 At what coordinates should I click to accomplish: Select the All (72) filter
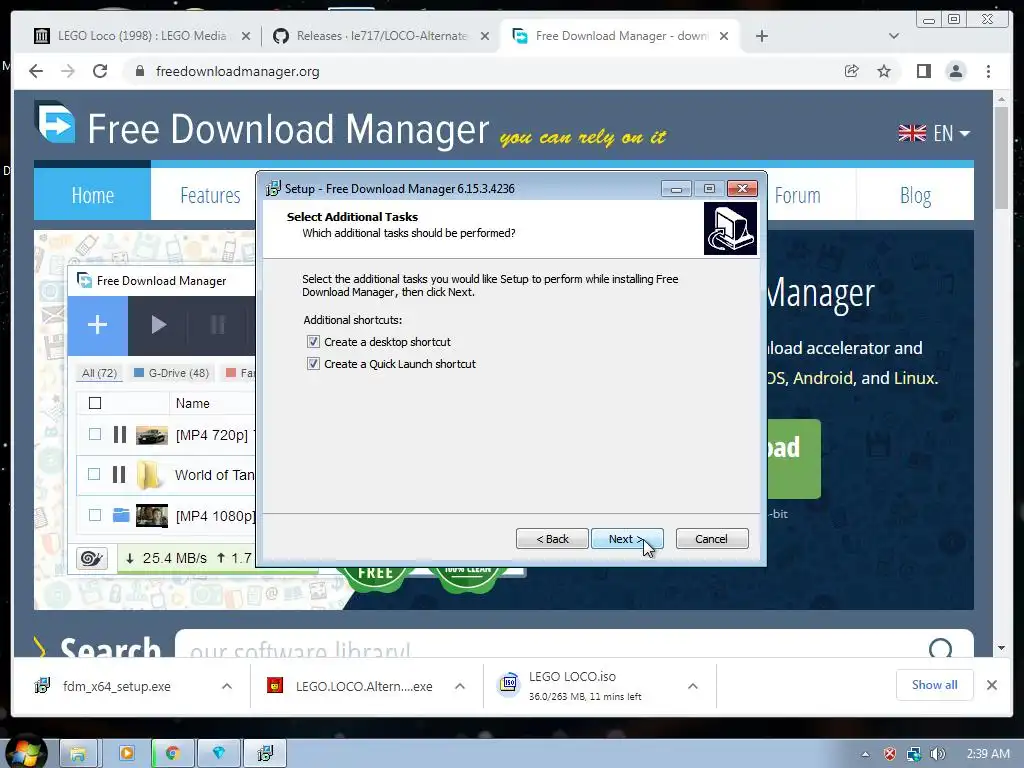(x=99, y=373)
